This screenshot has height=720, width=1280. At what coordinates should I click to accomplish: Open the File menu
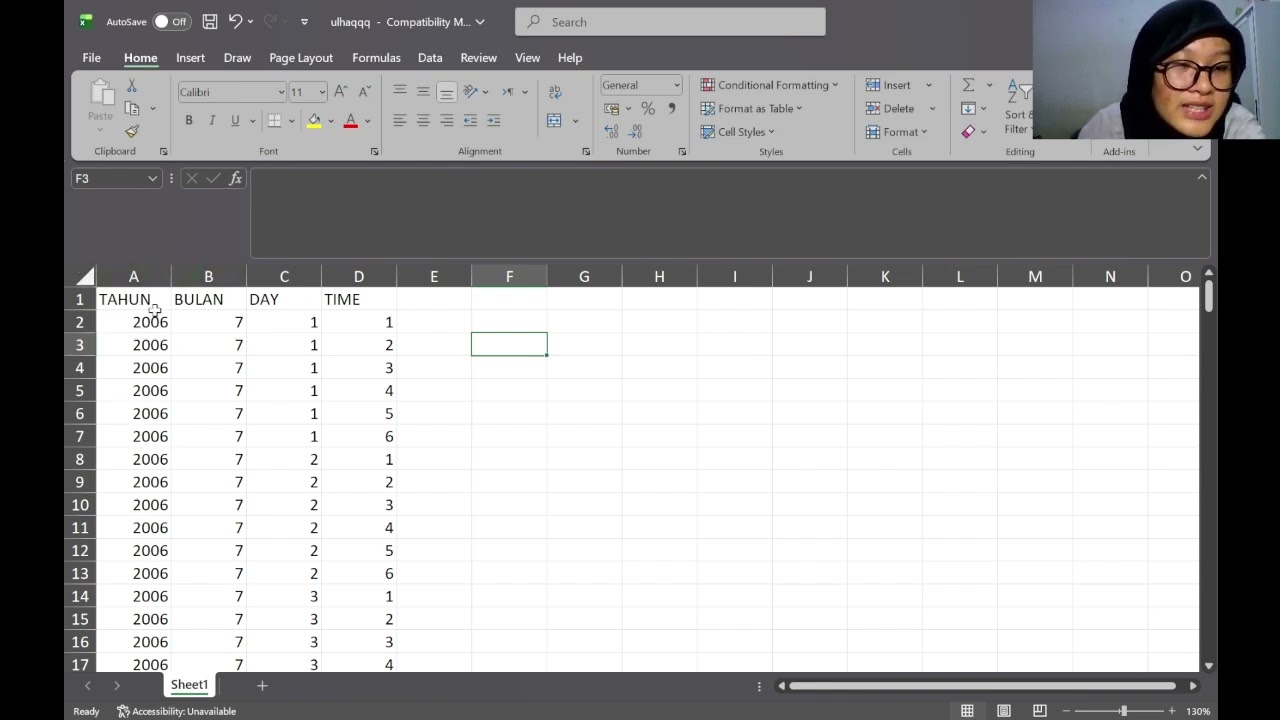pyautogui.click(x=91, y=58)
